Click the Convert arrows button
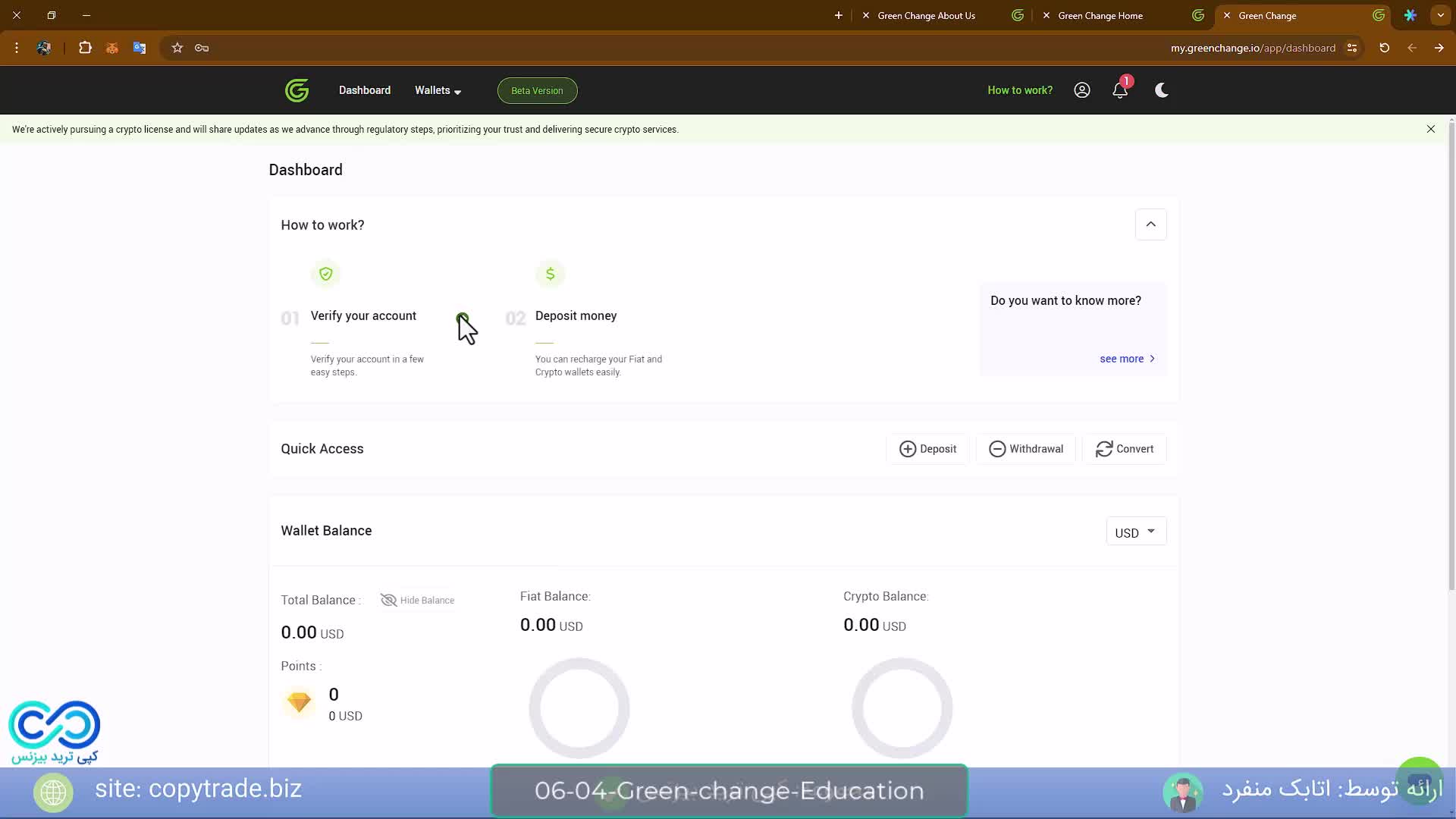The height and width of the screenshot is (819, 1456). point(1125,449)
